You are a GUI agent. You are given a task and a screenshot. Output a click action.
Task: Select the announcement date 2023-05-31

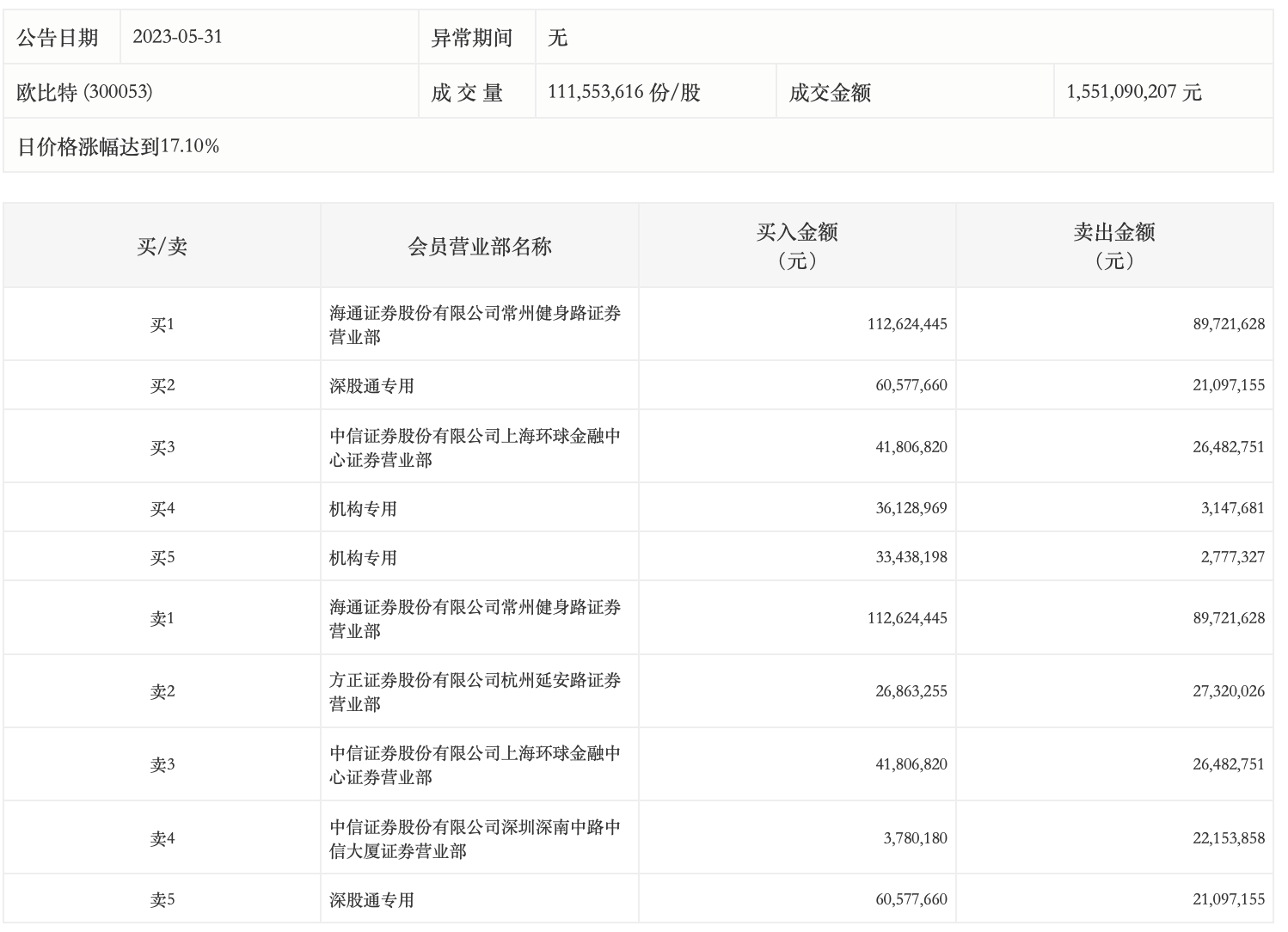177,37
